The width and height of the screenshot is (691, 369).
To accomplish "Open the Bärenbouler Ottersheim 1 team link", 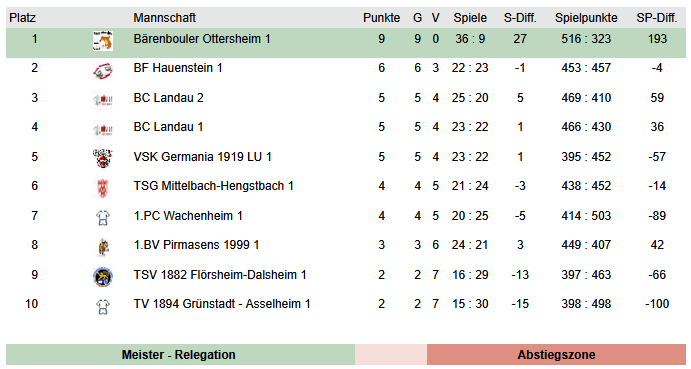I will click(x=202, y=39).
